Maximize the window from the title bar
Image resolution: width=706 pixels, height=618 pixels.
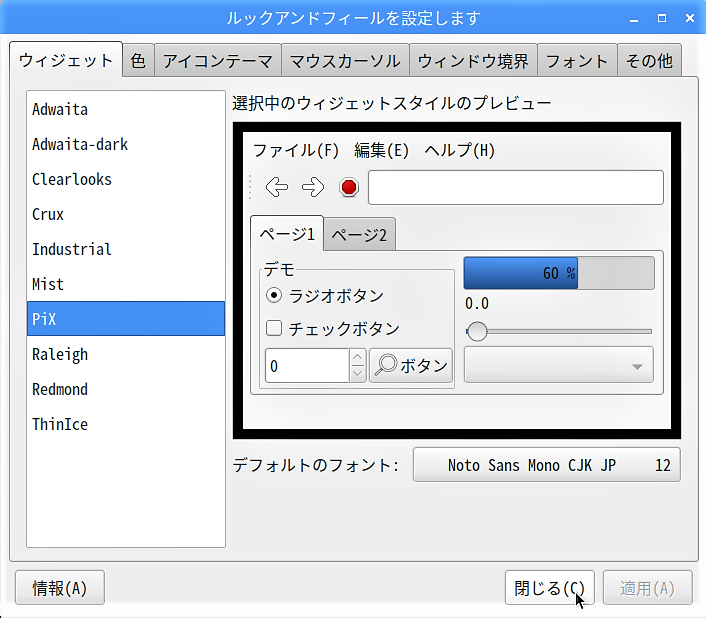pyautogui.click(x=662, y=18)
